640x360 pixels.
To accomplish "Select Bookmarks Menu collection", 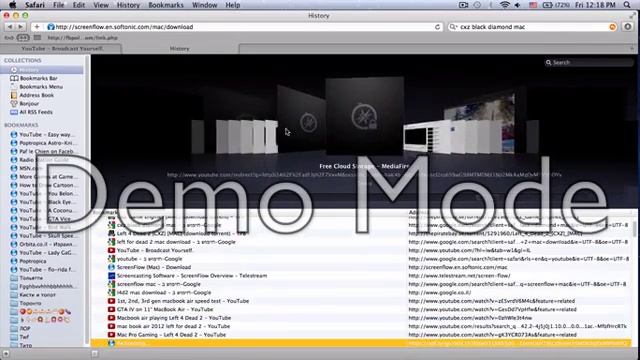I will coord(42,87).
